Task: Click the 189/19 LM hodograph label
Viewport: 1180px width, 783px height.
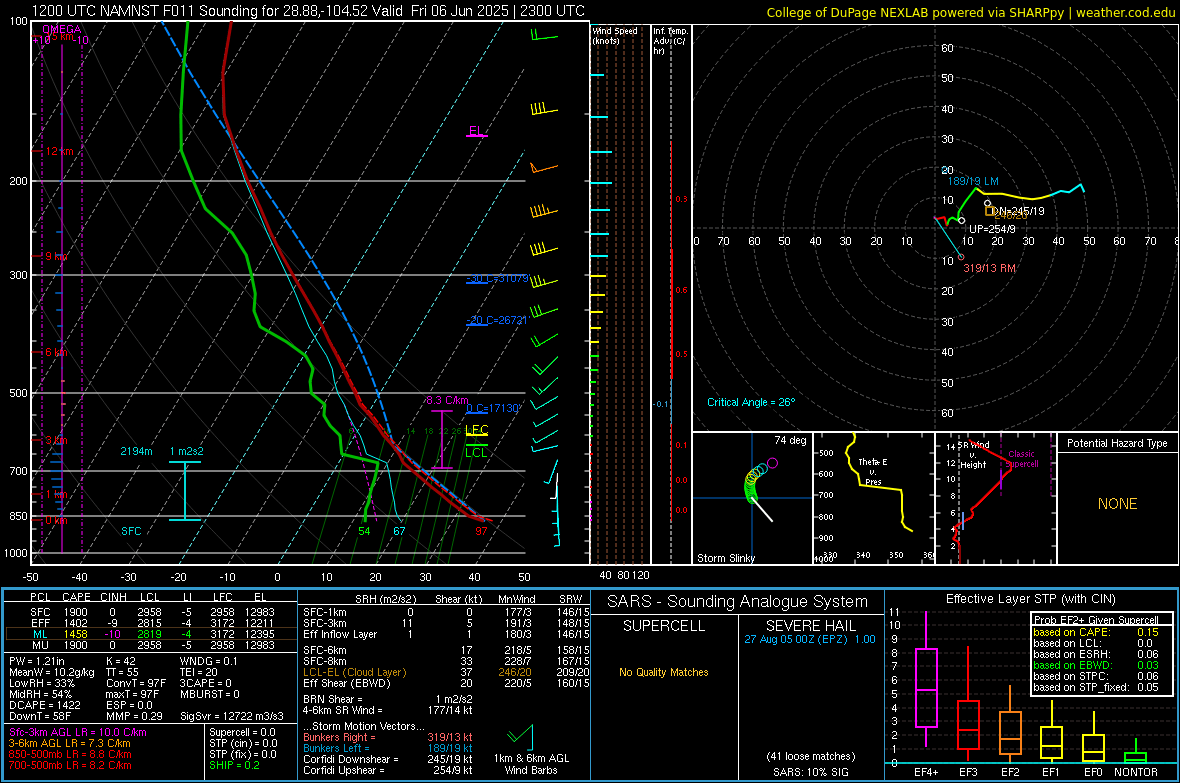Action: click(973, 181)
